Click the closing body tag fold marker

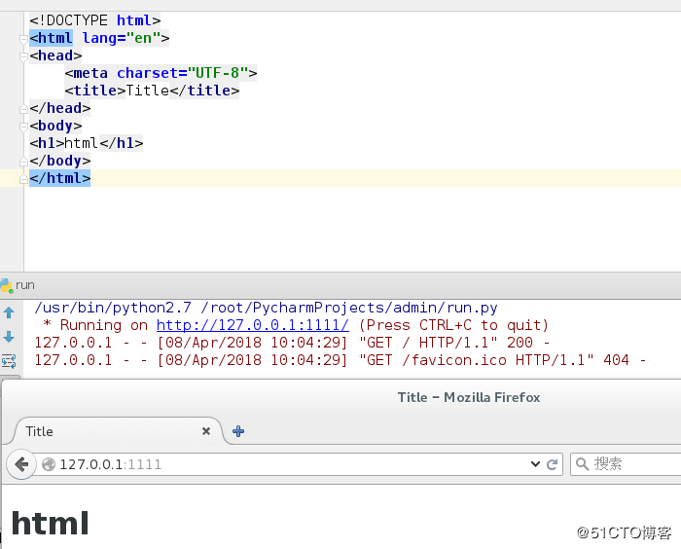[23, 162]
